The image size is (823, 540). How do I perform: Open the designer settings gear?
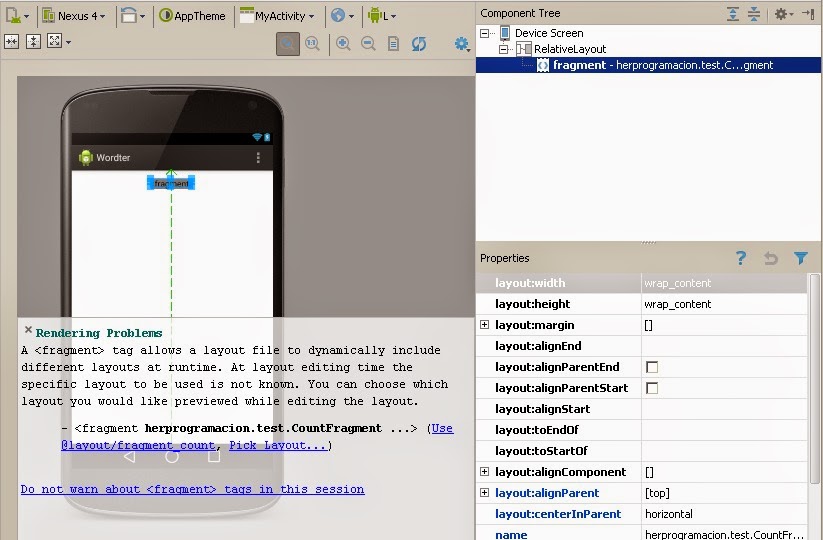(x=462, y=44)
